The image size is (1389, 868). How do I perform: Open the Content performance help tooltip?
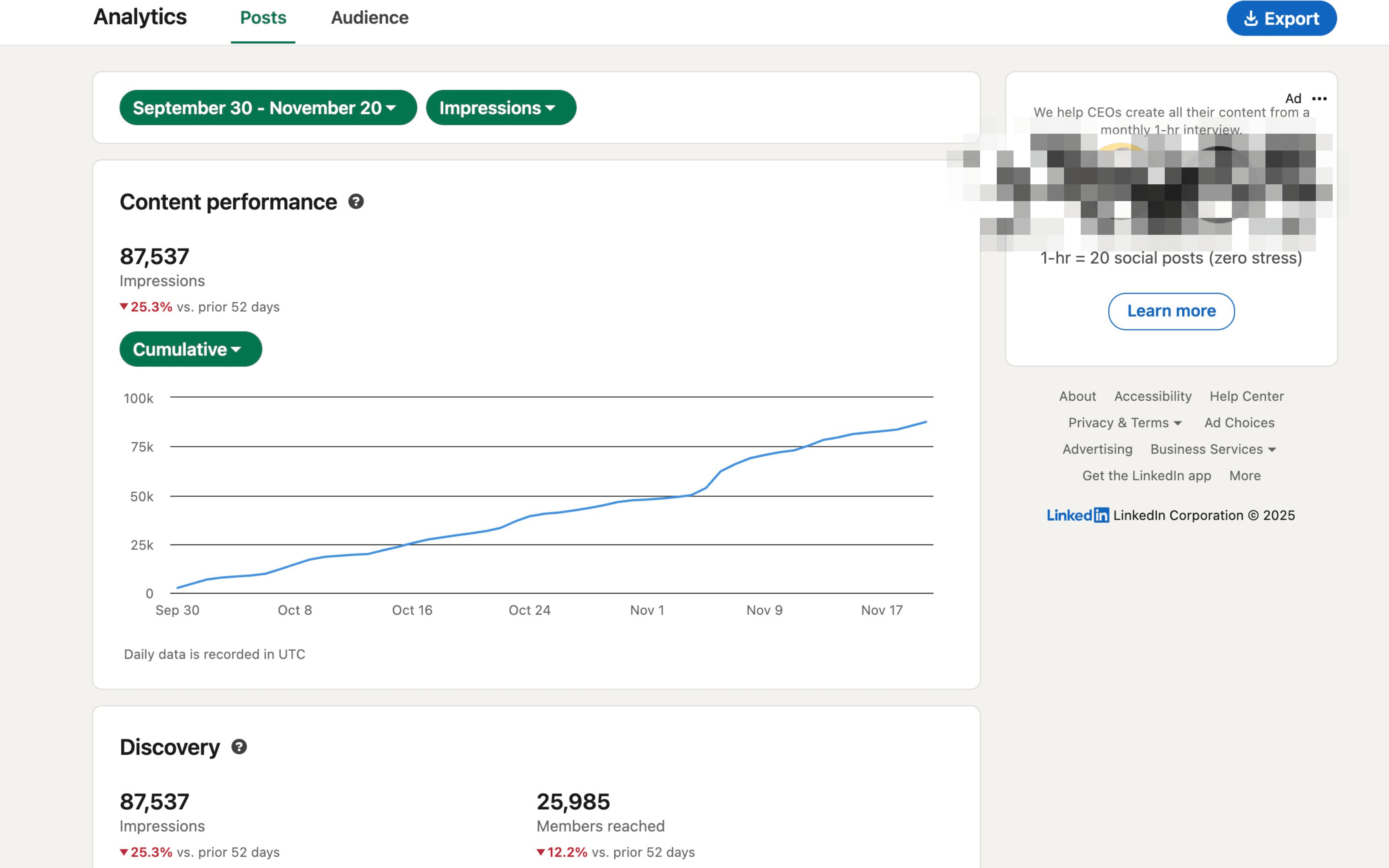[x=356, y=202]
